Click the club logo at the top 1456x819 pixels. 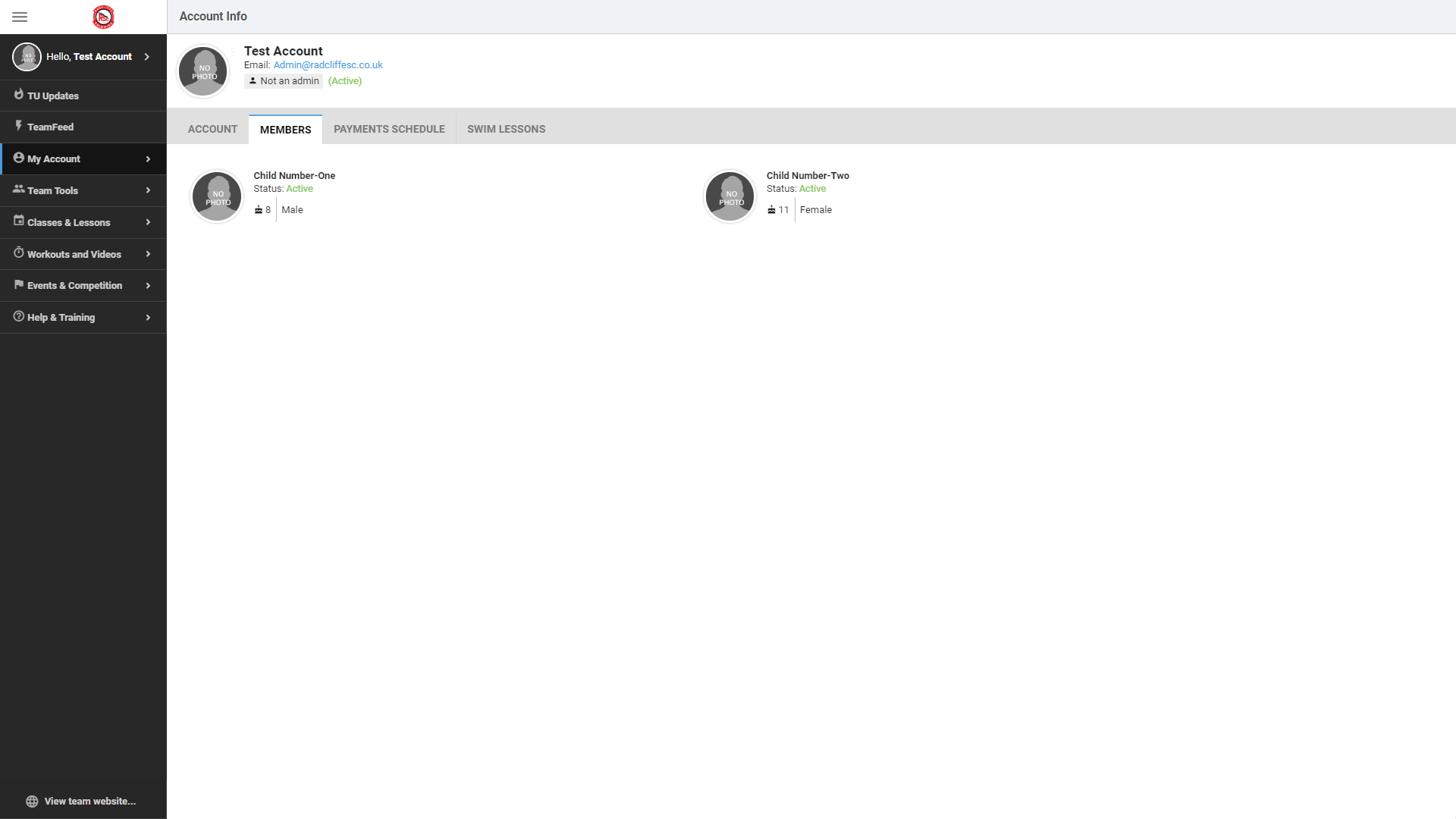click(103, 17)
